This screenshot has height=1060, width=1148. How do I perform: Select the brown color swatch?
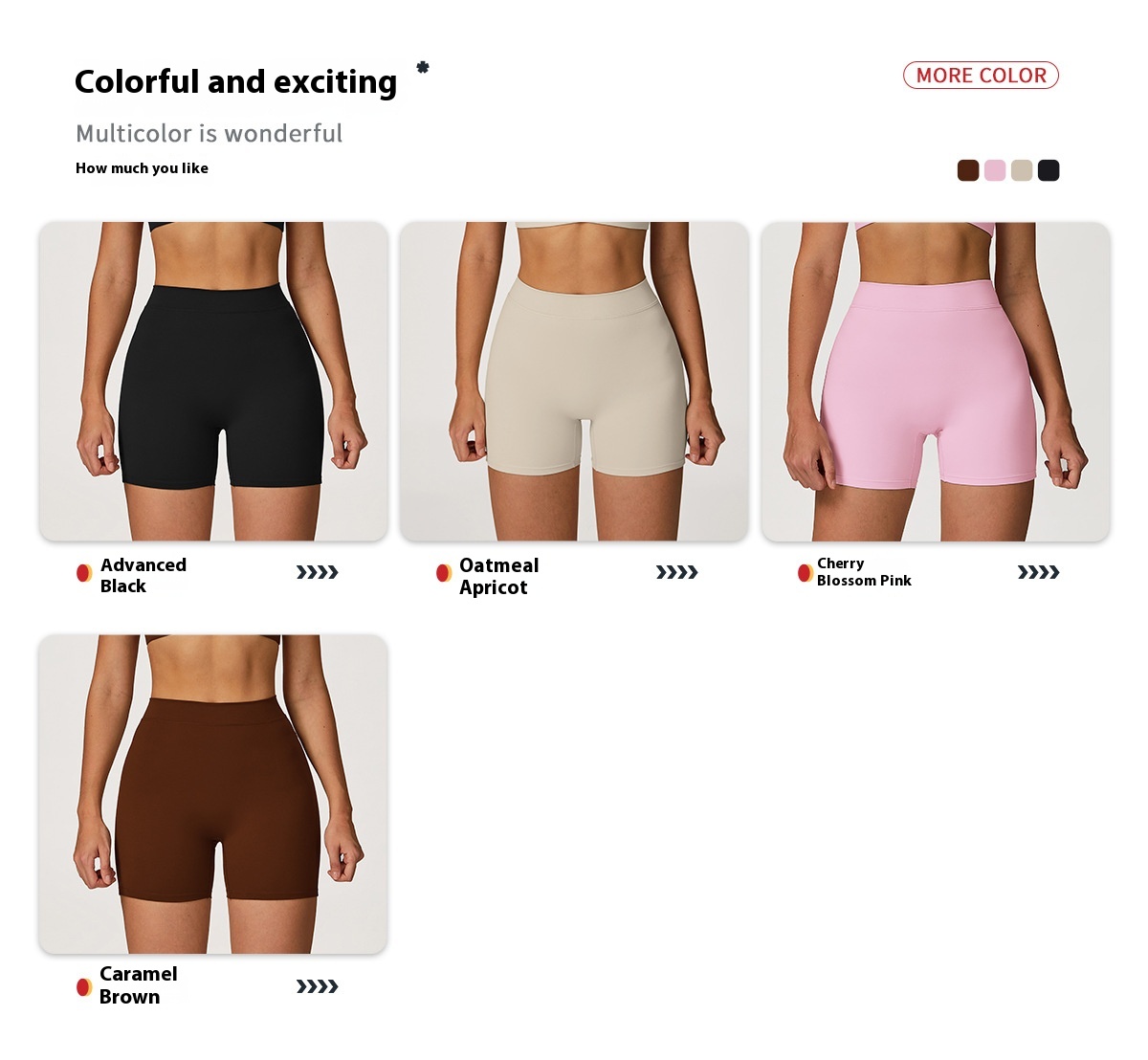[968, 170]
